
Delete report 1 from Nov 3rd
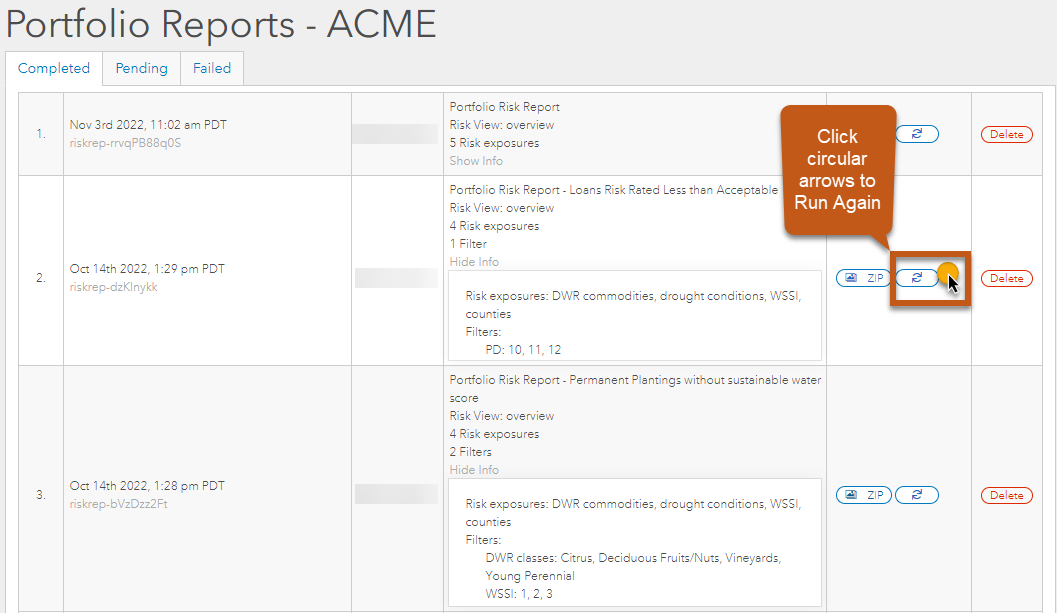coord(1006,134)
